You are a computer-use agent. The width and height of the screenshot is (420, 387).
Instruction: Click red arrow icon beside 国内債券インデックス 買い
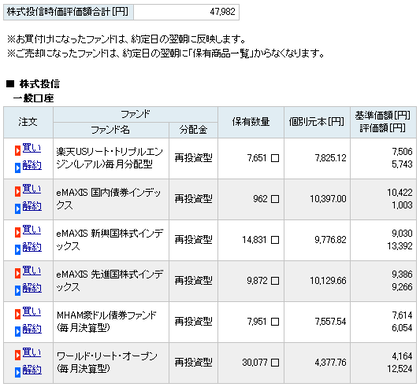click(18, 192)
